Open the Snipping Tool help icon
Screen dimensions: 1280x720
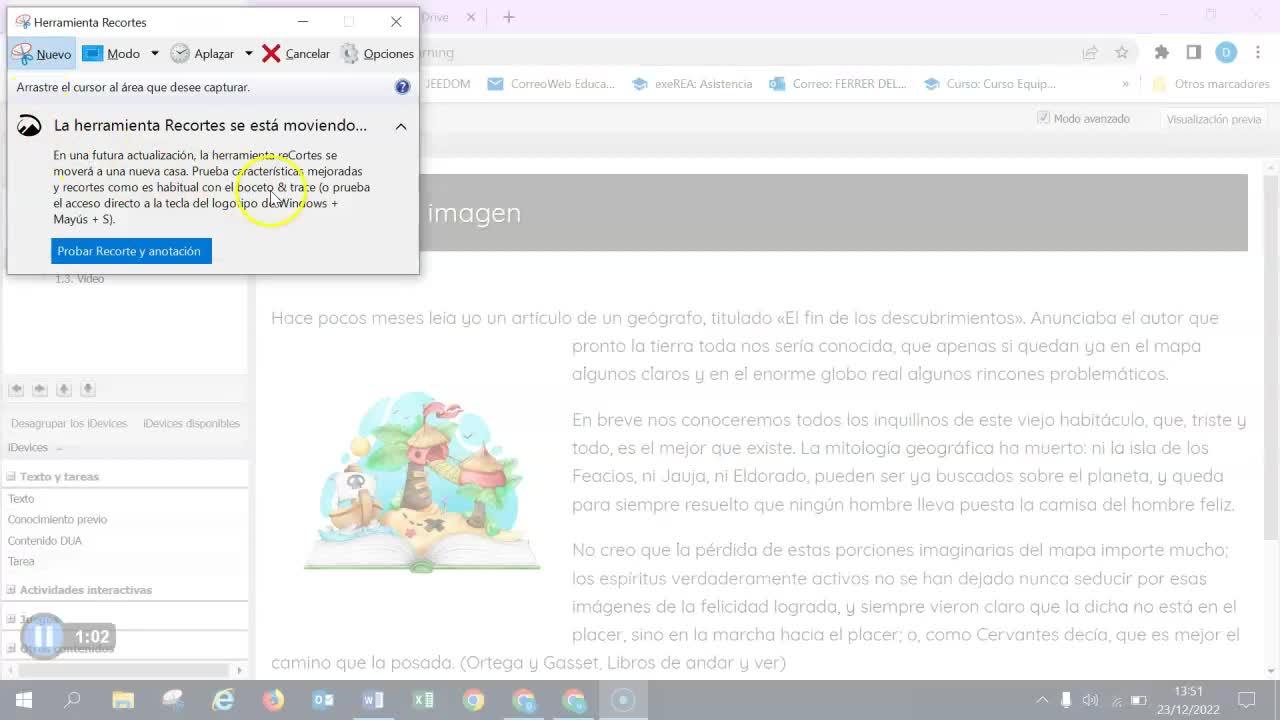403,87
